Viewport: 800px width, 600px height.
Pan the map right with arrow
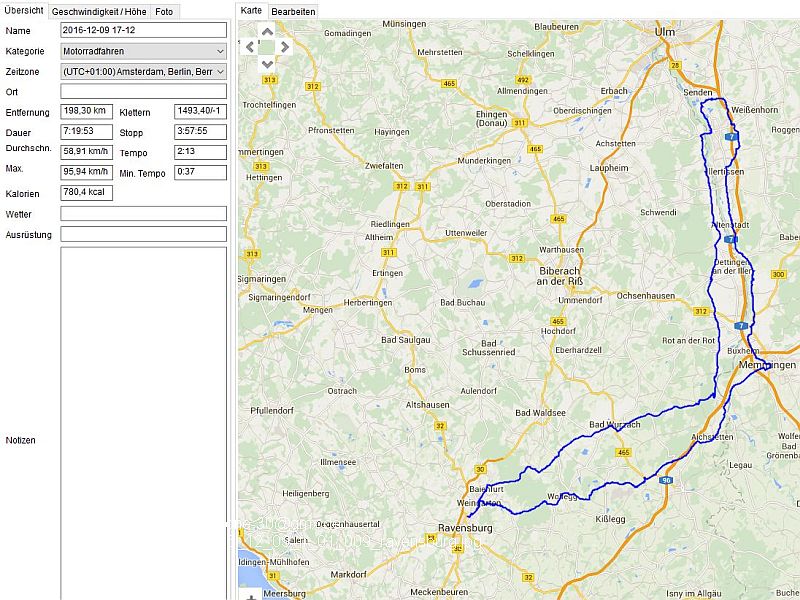coord(284,46)
